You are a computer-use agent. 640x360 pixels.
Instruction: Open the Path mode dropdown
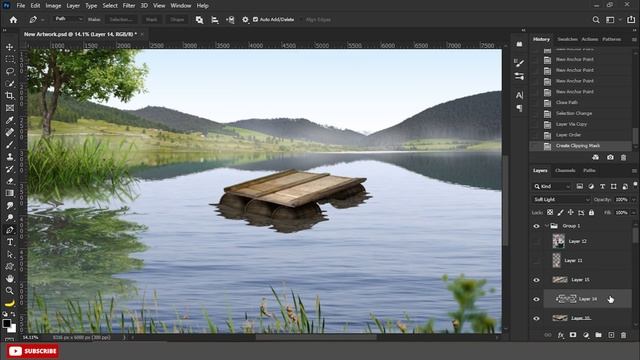[68, 19]
